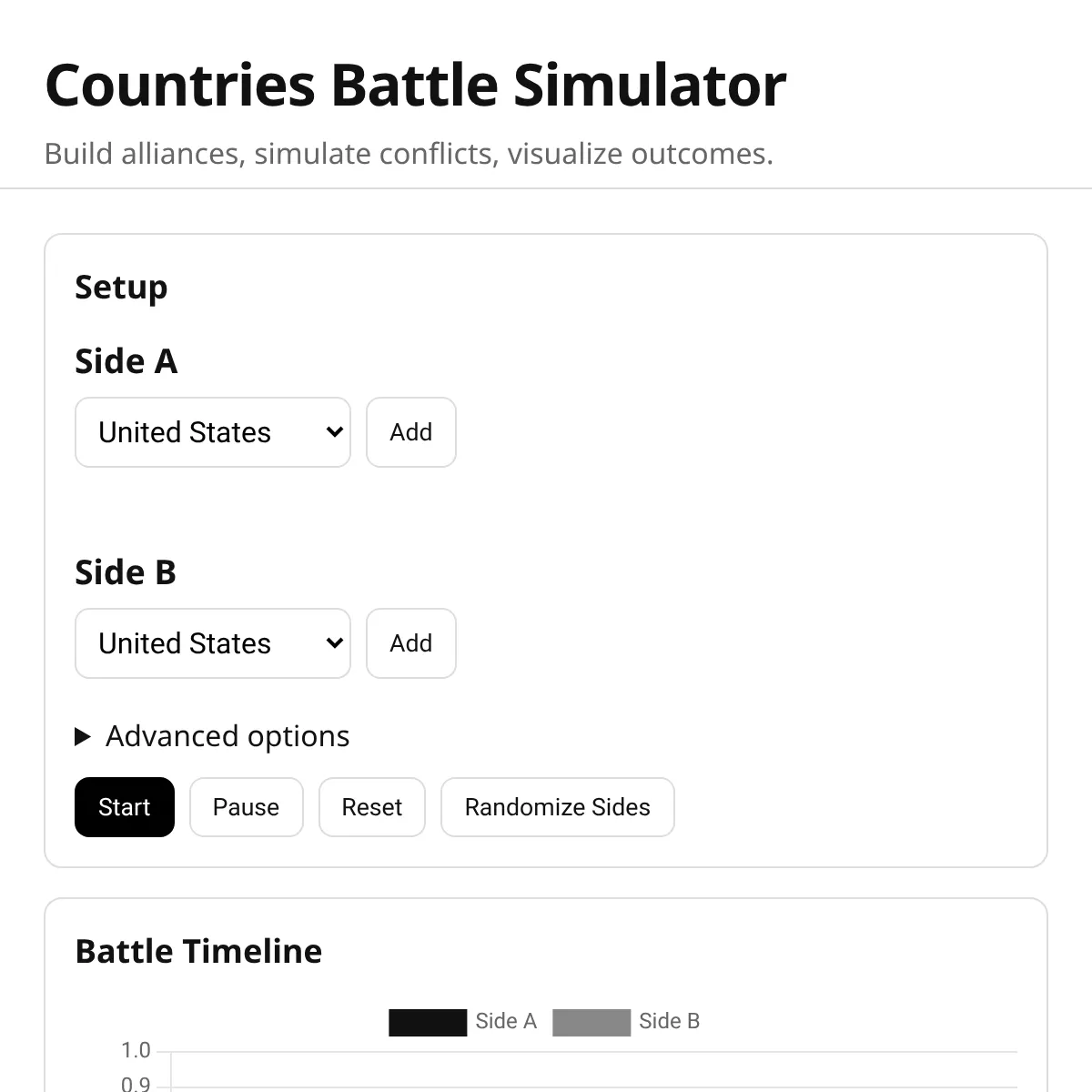Pause the simulation

(246, 807)
